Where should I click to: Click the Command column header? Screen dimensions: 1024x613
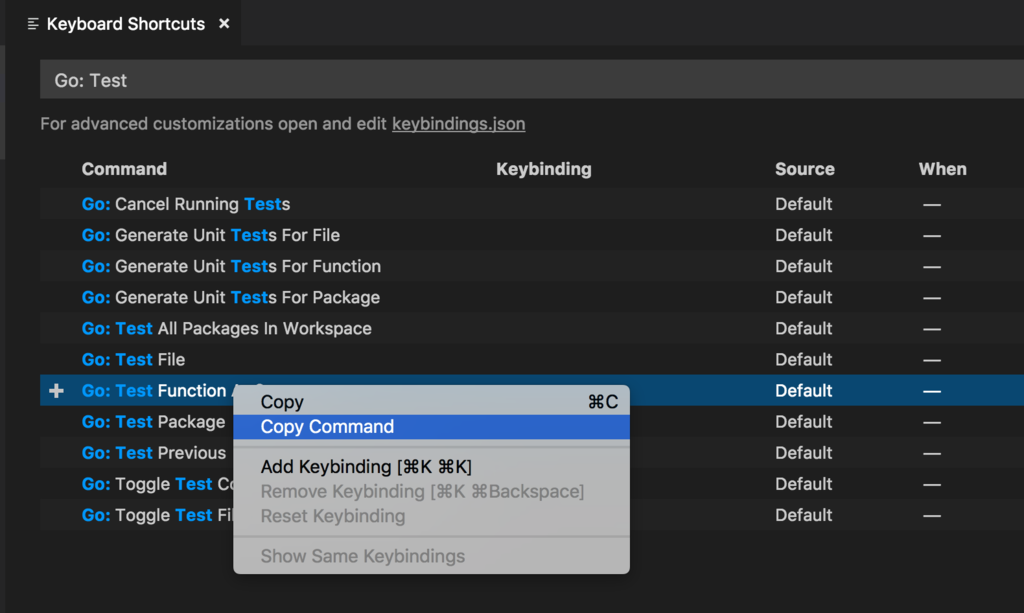pos(124,169)
